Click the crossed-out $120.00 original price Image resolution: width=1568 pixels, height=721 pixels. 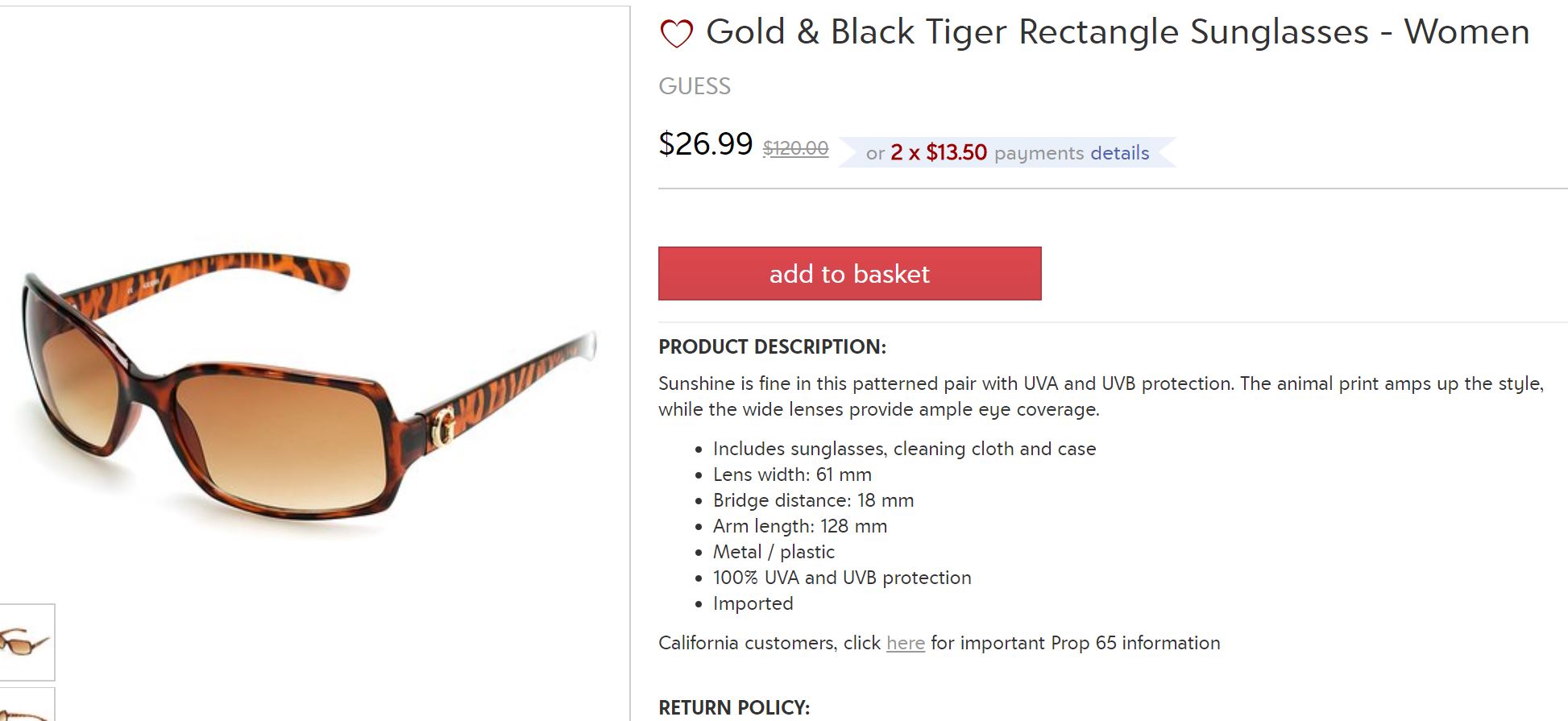coord(795,148)
